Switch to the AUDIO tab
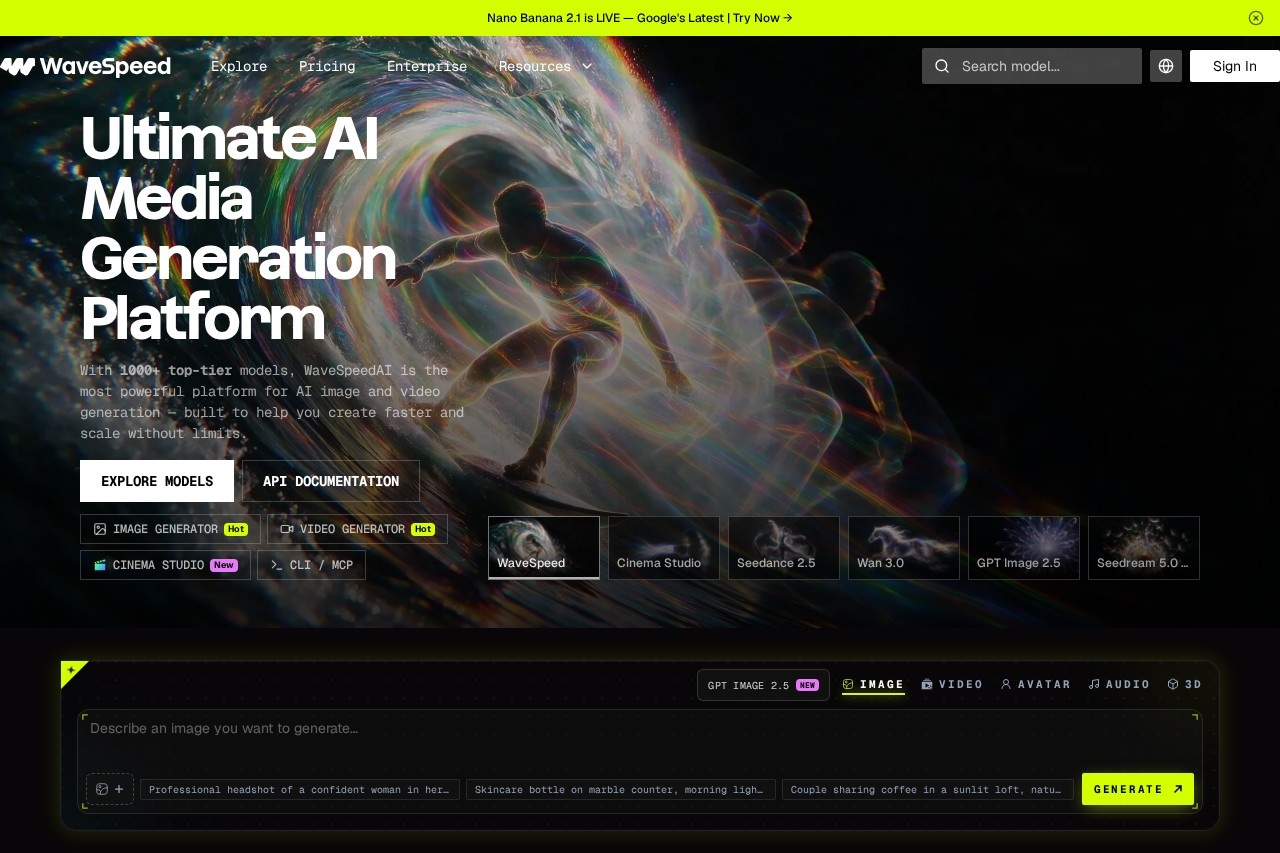 [1119, 685]
